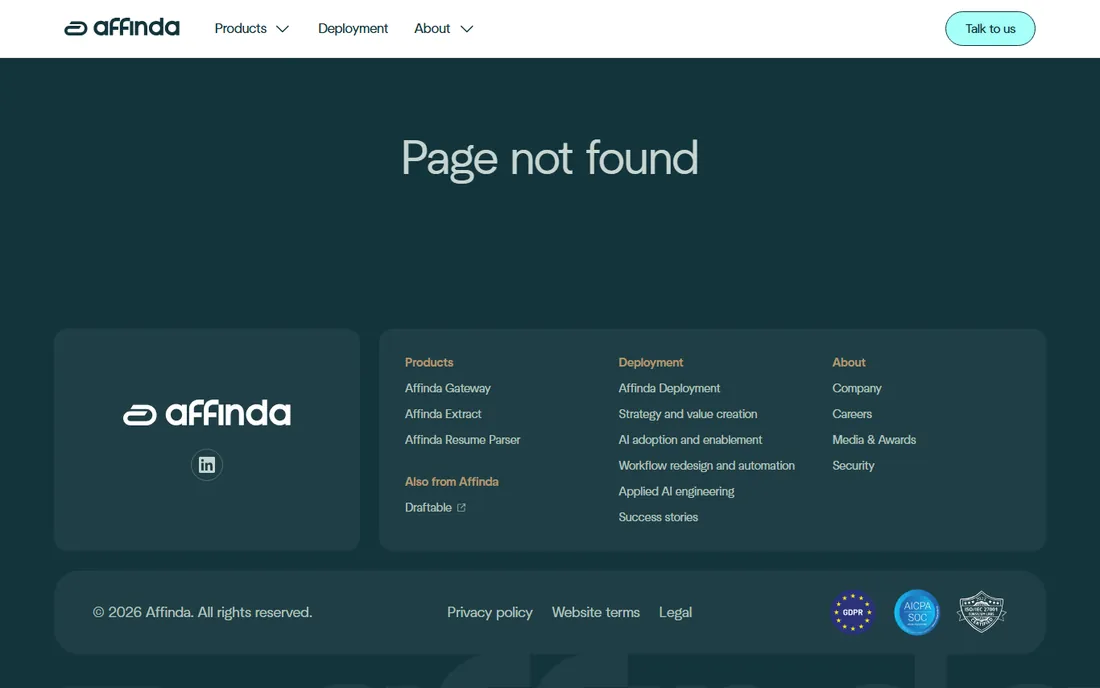Image resolution: width=1100 pixels, height=688 pixels.
Task: Open the Affinda Deployment footer link
Action: pyautogui.click(x=669, y=389)
